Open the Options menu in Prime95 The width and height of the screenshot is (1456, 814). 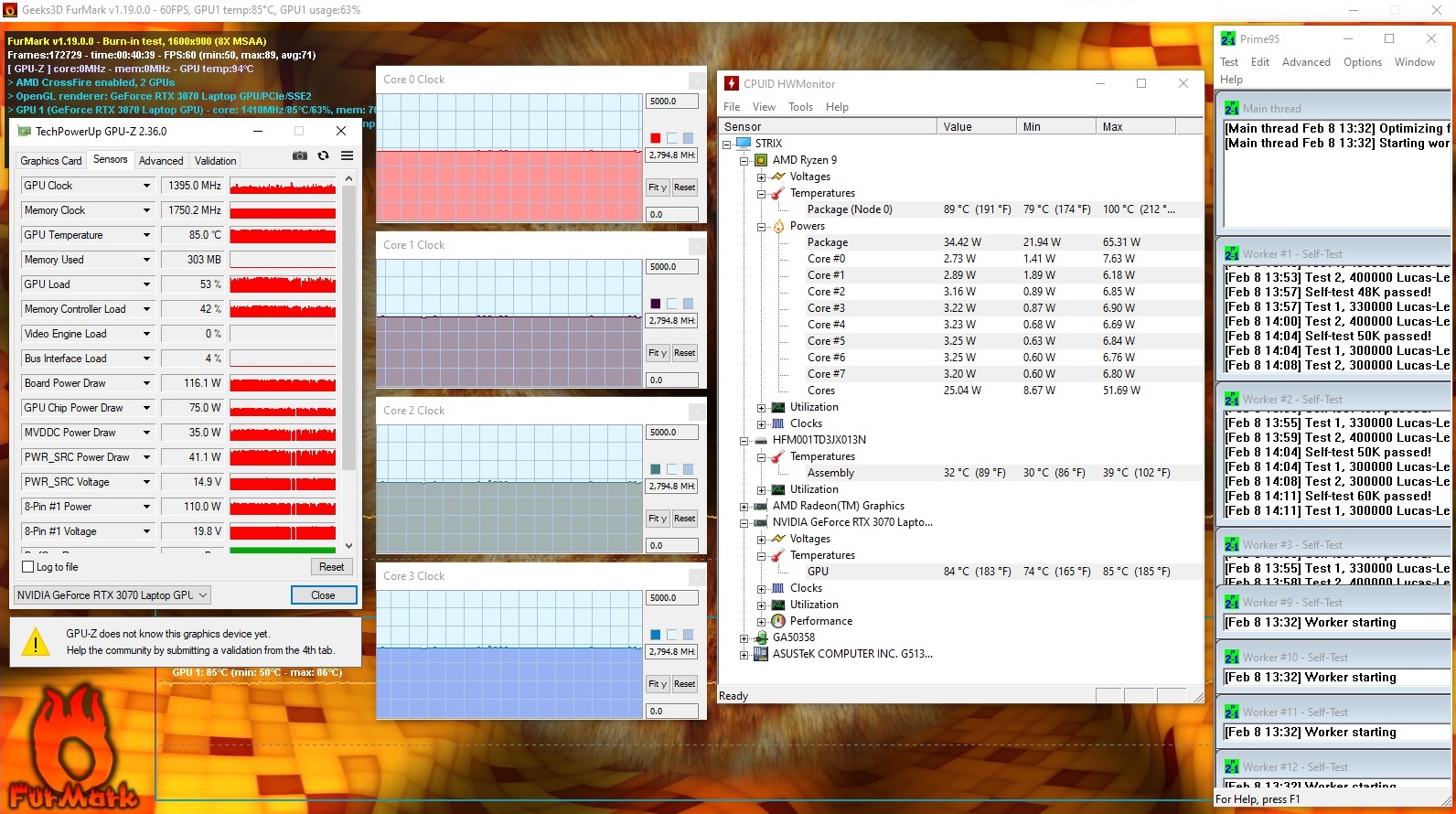click(1362, 62)
